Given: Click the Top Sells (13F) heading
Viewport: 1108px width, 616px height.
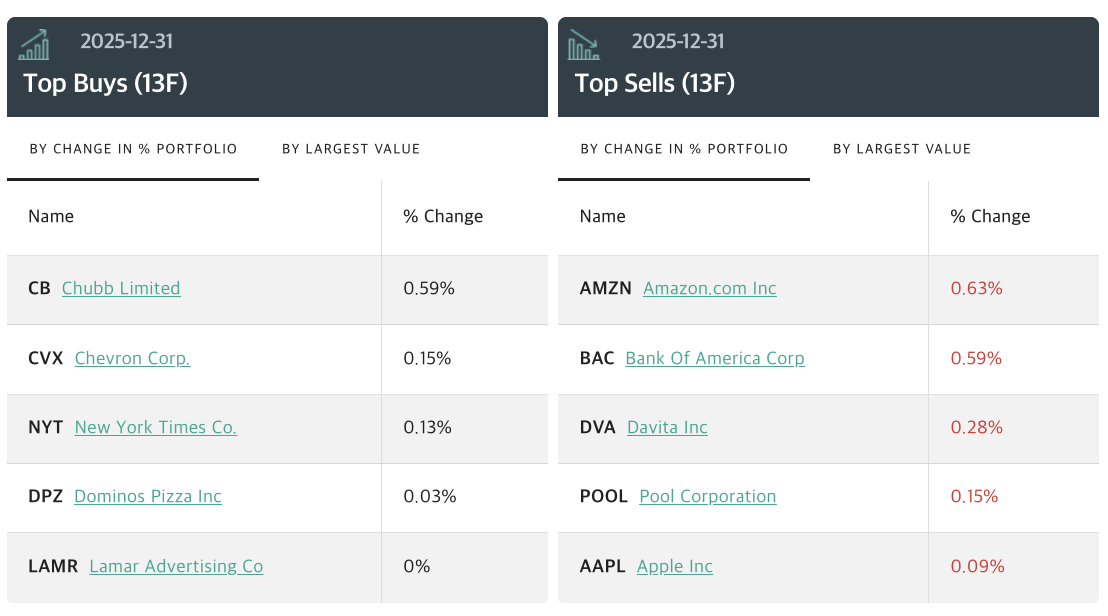Looking at the screenshot, I should click(x=655, y=83).
